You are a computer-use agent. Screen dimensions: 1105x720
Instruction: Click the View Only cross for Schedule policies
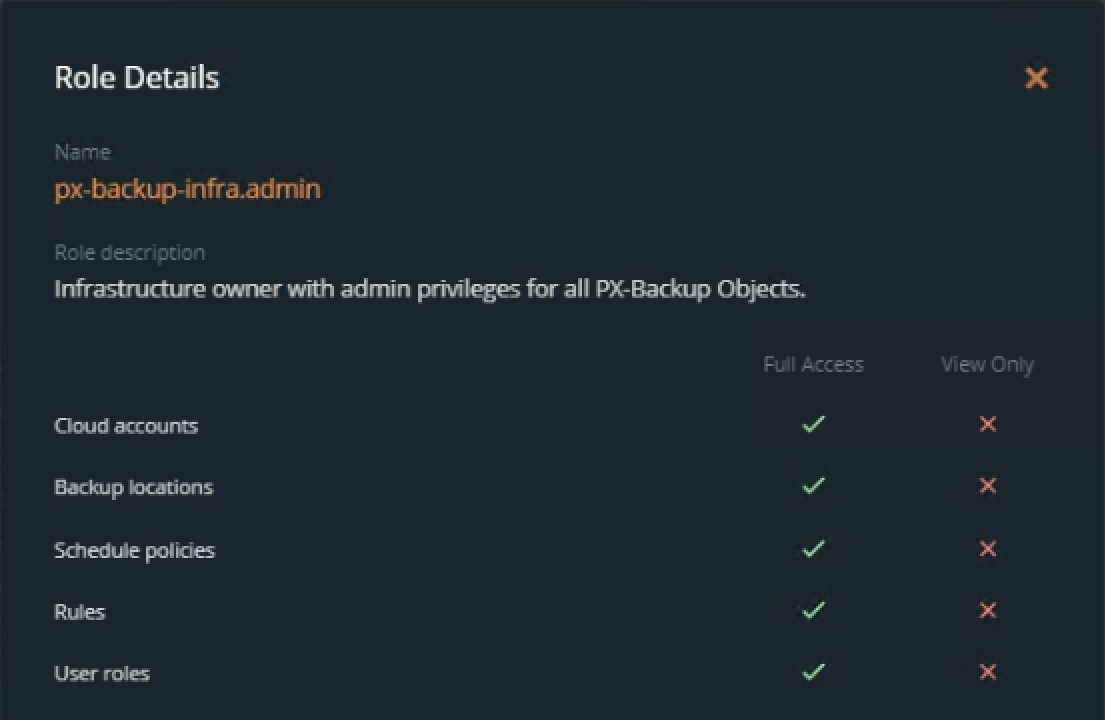pos(988,549)
